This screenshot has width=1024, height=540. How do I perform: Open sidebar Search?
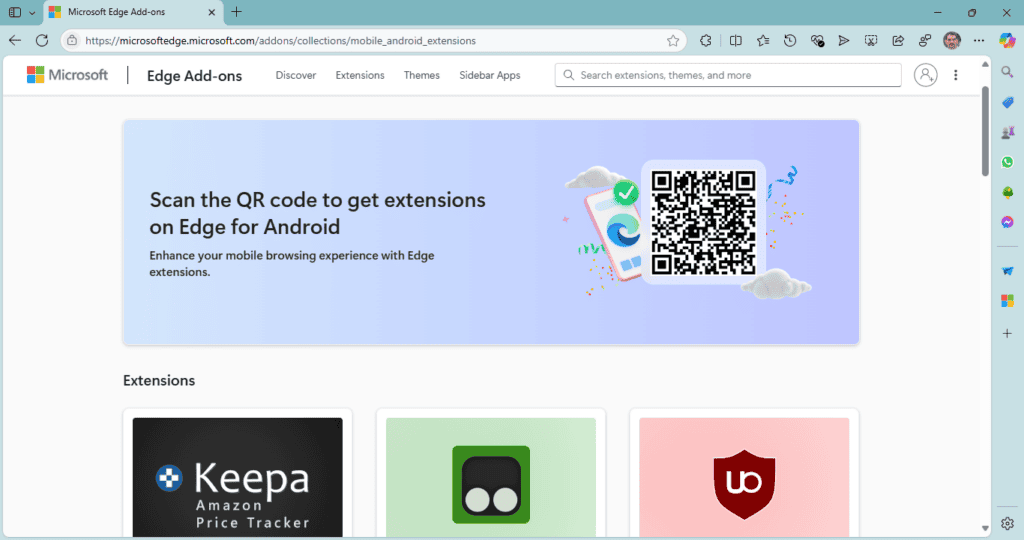(x=1007, y=72)
